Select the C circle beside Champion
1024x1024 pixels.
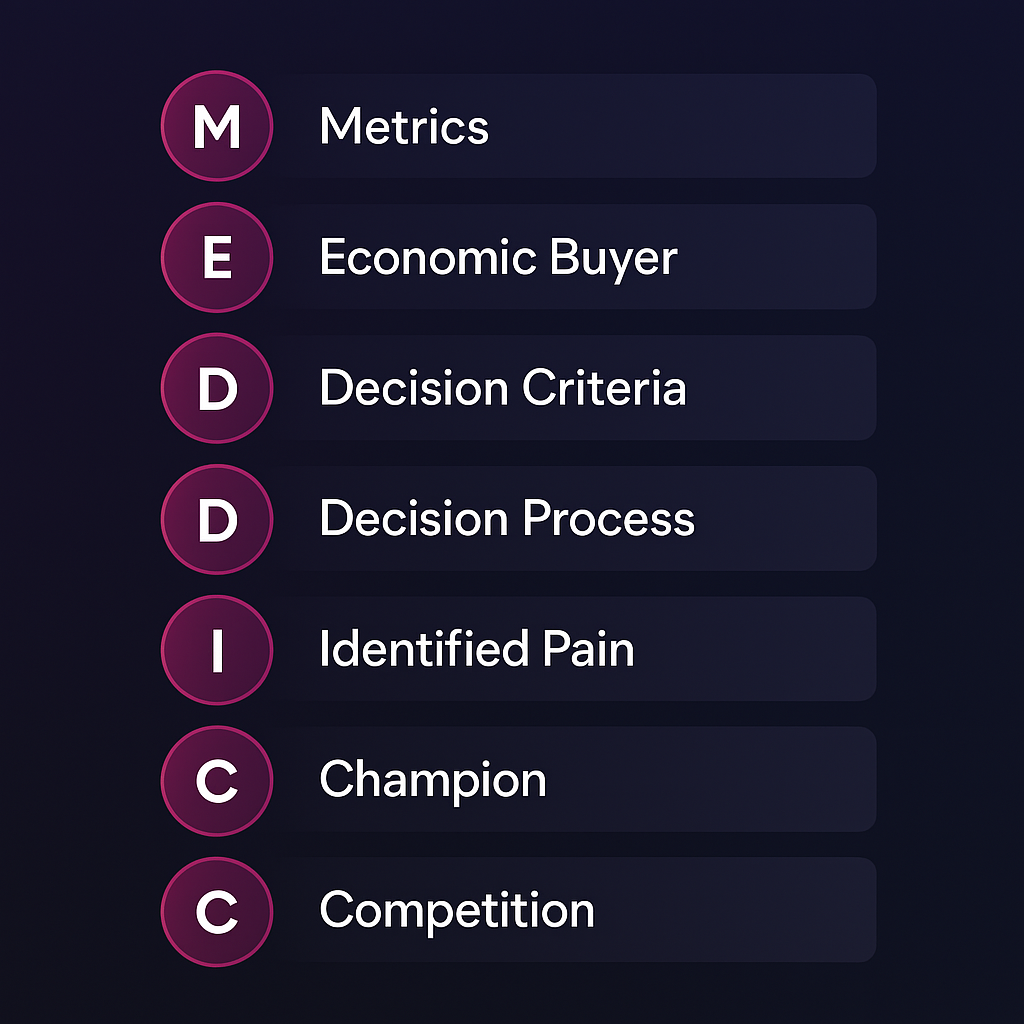point(217,780)
